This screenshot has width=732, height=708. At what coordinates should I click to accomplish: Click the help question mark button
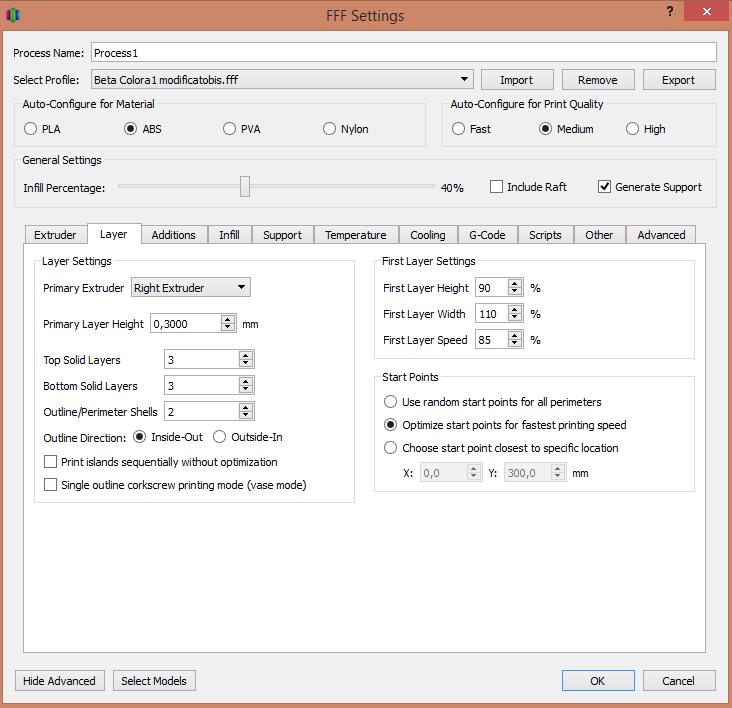pos(667,11)
